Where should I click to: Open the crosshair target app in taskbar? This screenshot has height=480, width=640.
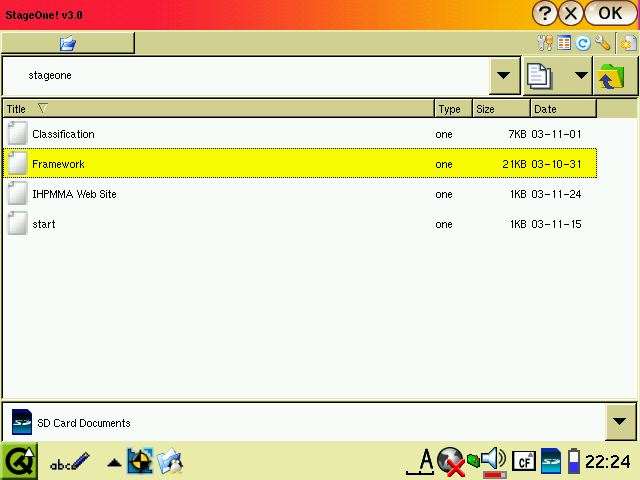[x=140, y=461]
